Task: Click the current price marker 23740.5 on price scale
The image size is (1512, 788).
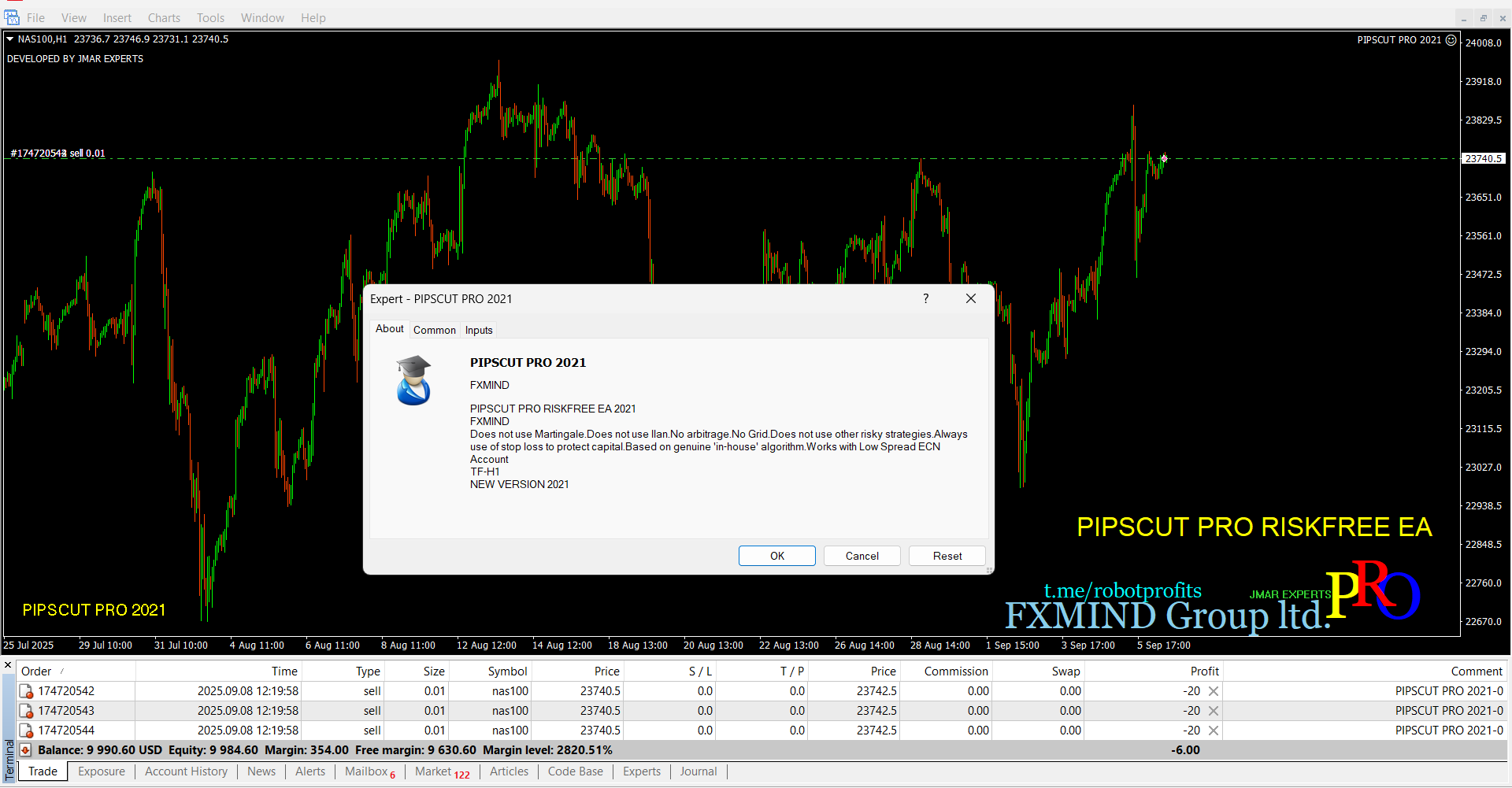Action: (1483, 158)
